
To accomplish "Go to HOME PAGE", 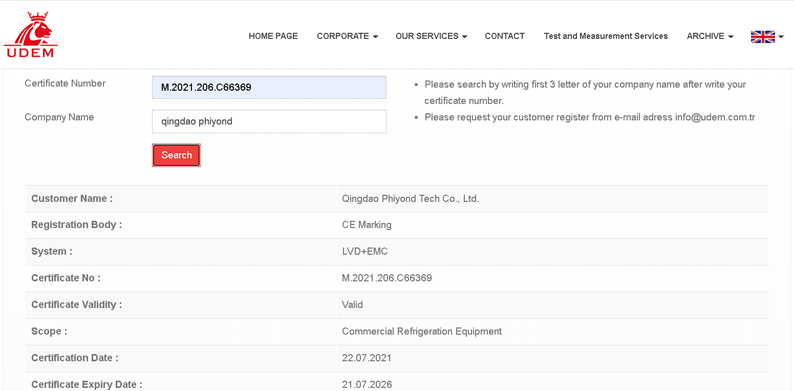I will click(273, 36).
